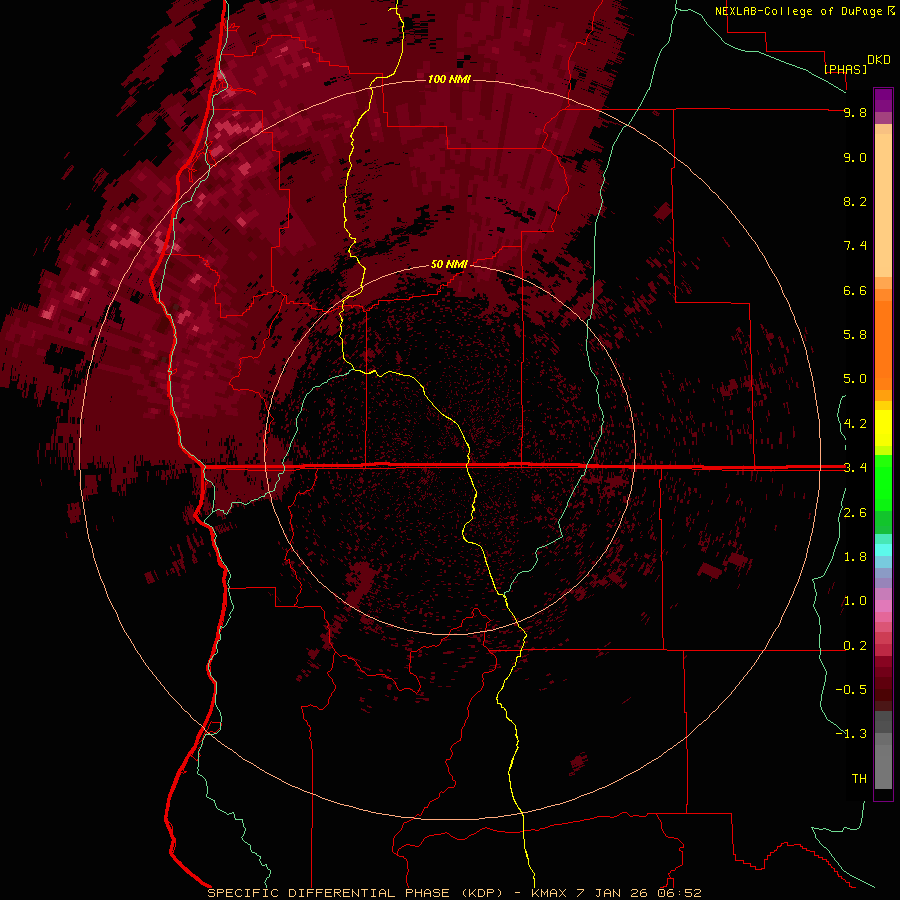
Task: Pick the purple band atop the color bar
Action: click(x=883, y=100)
